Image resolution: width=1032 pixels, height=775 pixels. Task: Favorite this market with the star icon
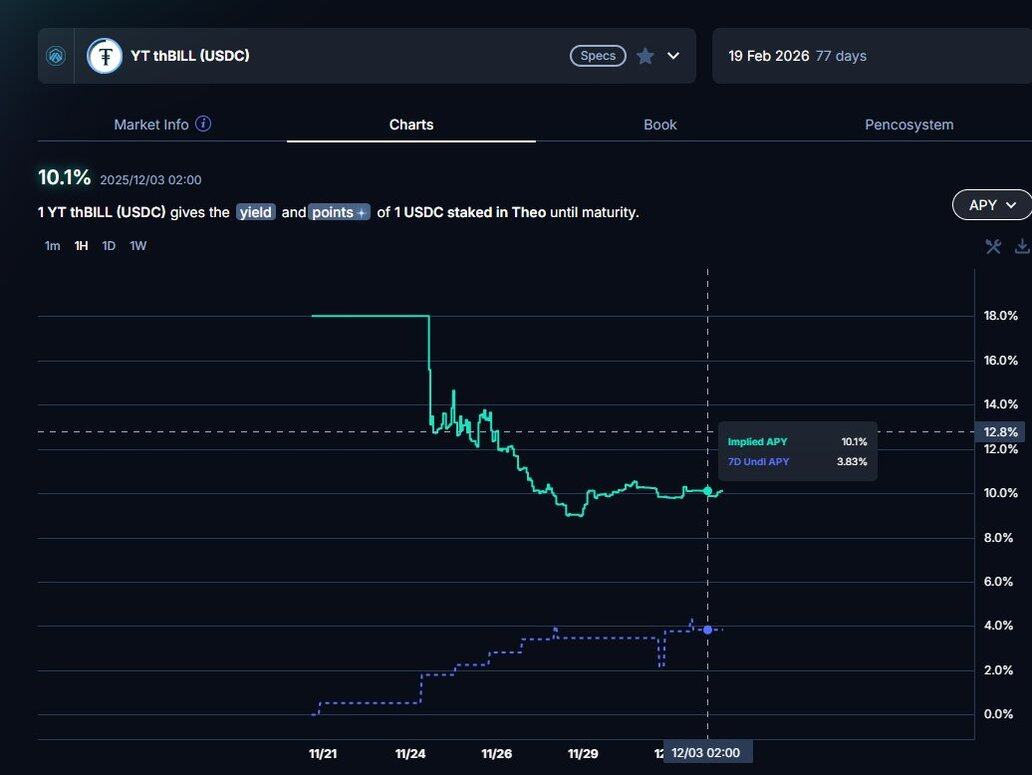(x=645, y=56)
